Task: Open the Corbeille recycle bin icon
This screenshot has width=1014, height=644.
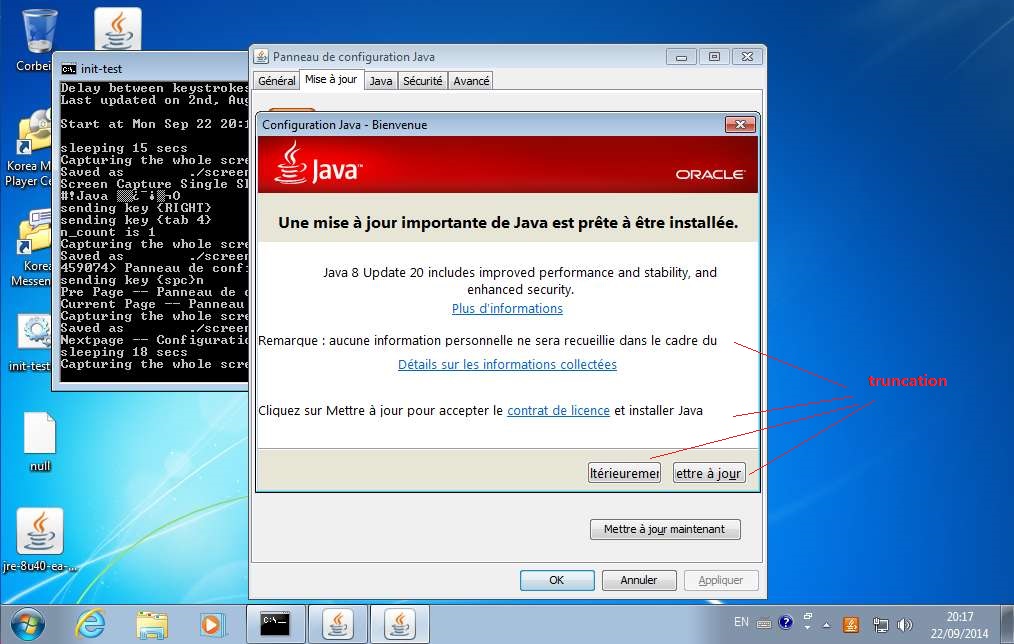Action: [38, 35]
